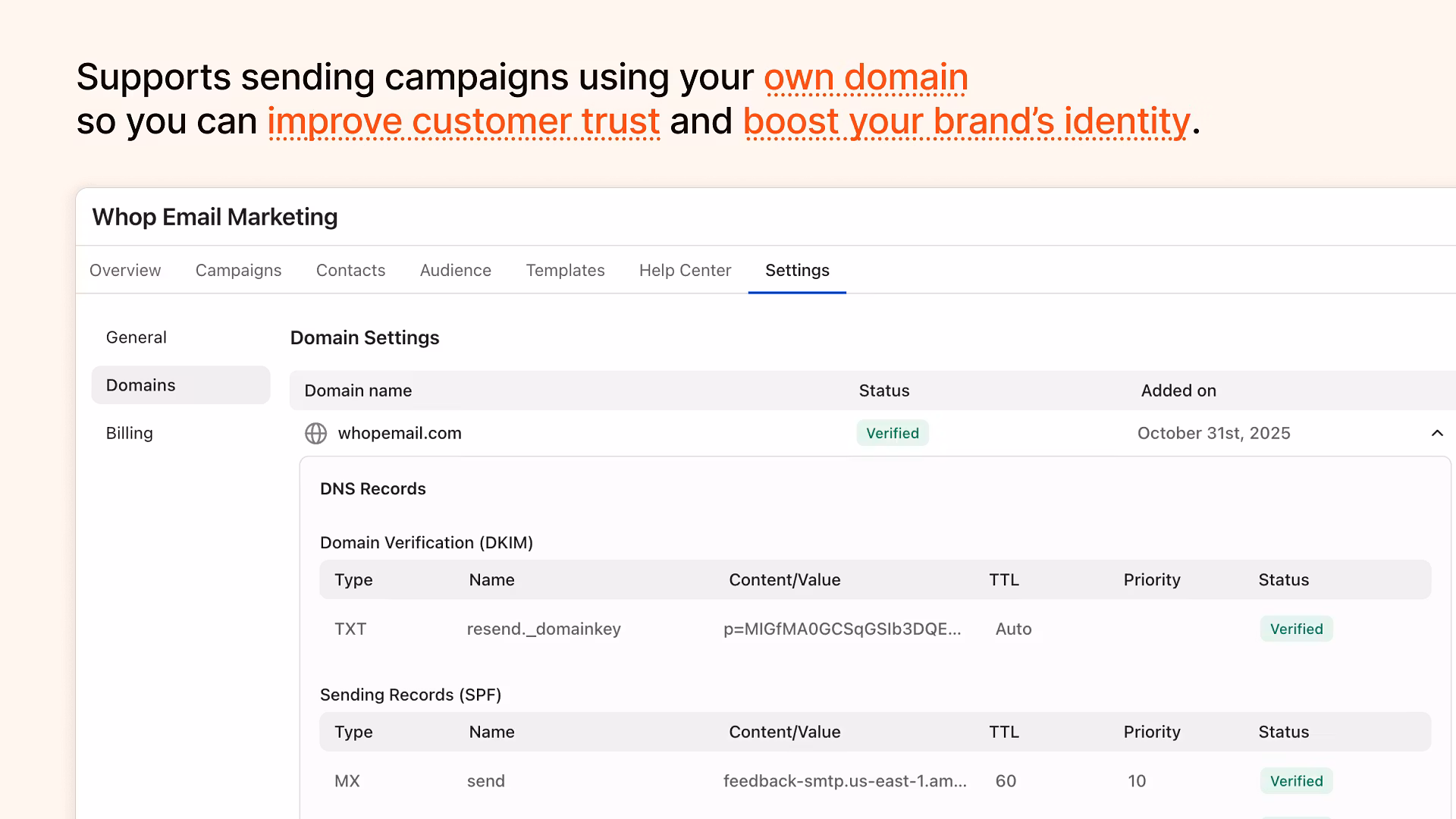Open the Audience tab
Screen dimensions: 1456x819
[455, 271]
